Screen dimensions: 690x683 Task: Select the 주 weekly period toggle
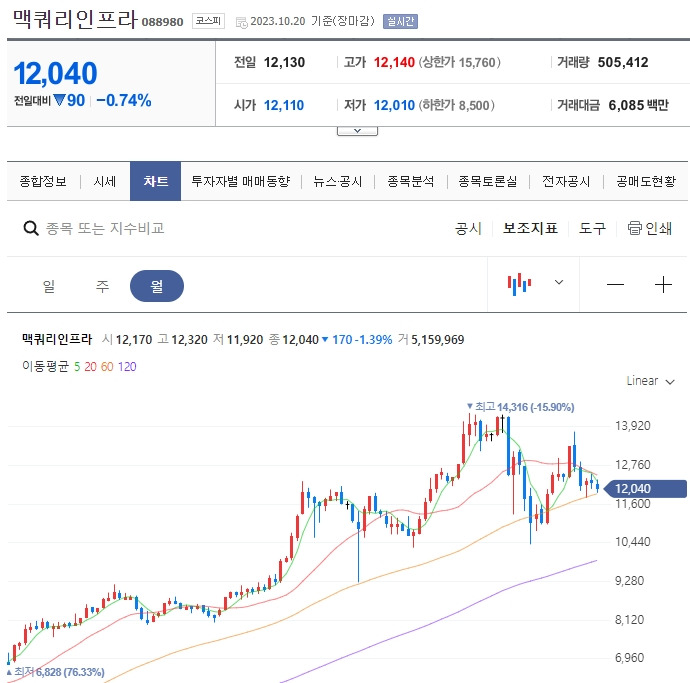coord(102,286)
